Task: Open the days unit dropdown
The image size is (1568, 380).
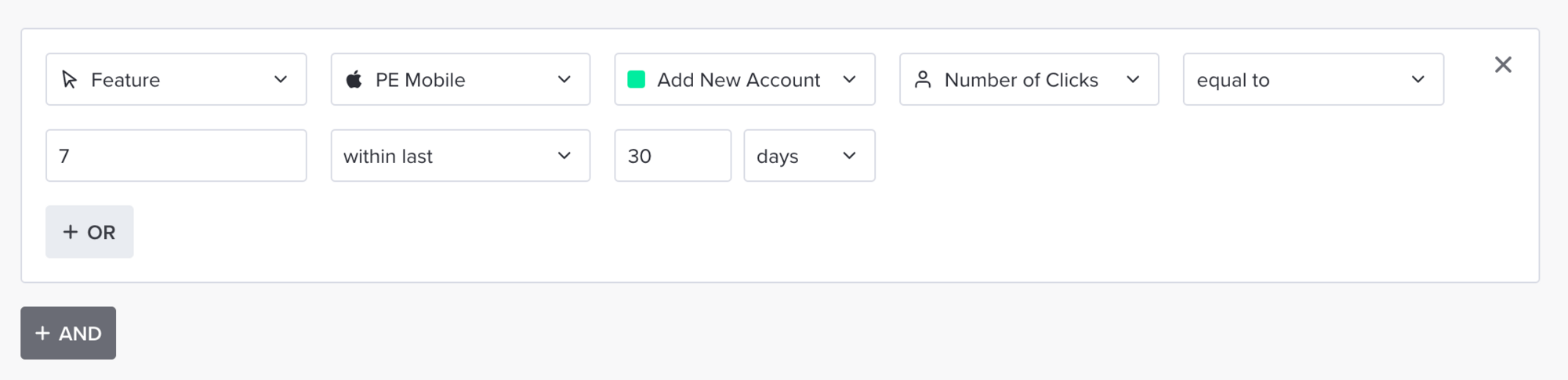Action: point(809,155)
